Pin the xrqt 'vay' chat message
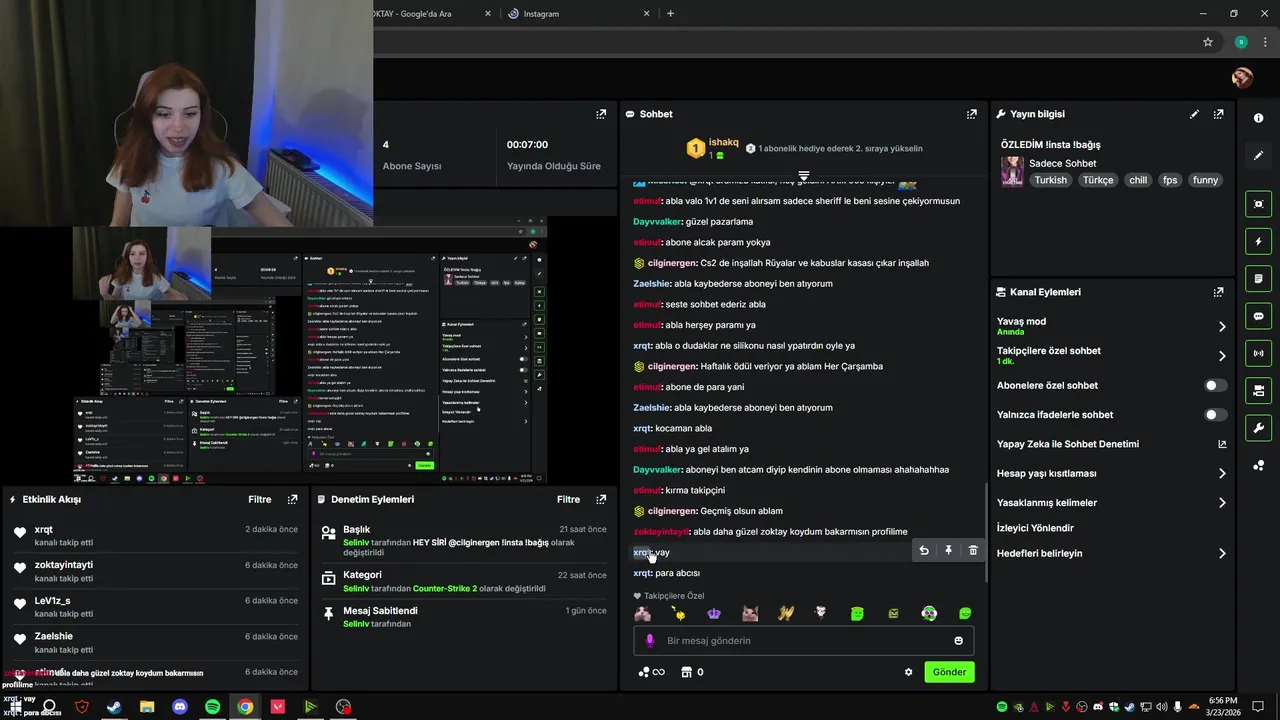 click(x=948, y=550)
